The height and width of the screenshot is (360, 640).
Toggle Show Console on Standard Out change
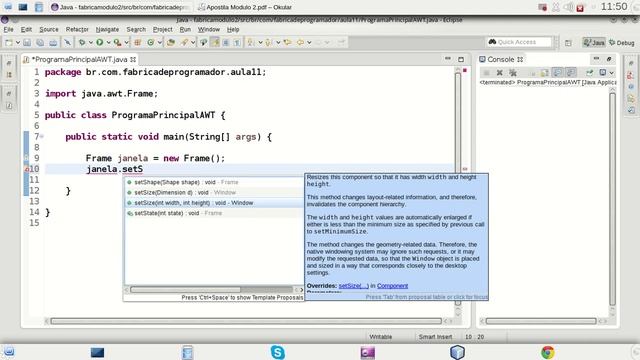tap(558, 73)
